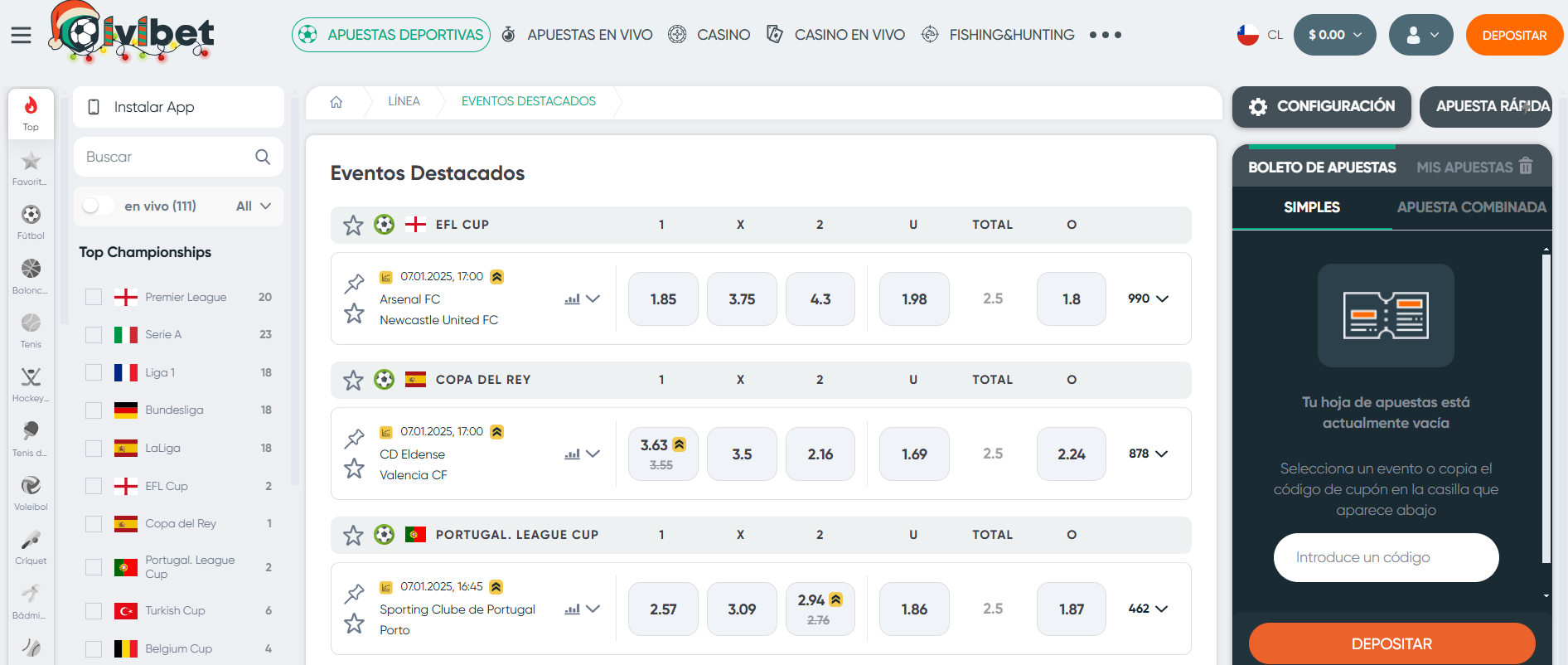Switch to Mis Apuestas tab
This screenshot has height=665, width=1568.
1464,167
